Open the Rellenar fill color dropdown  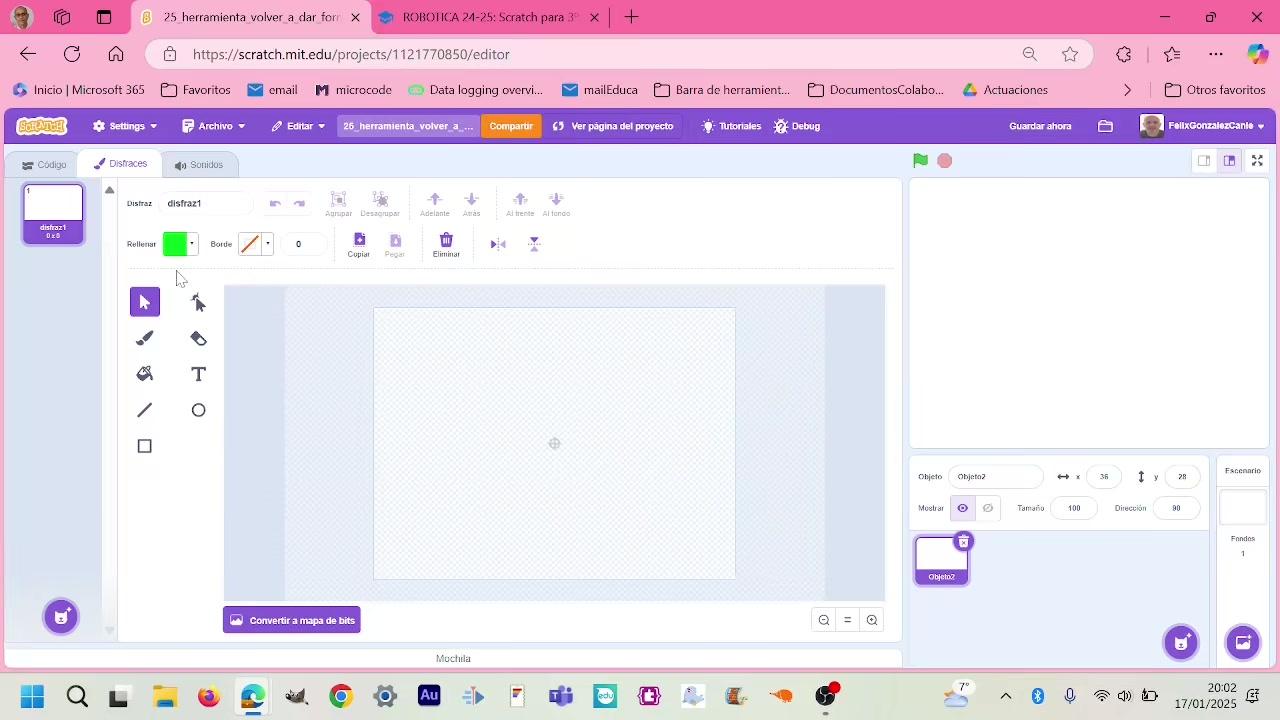tap(180, 244)
